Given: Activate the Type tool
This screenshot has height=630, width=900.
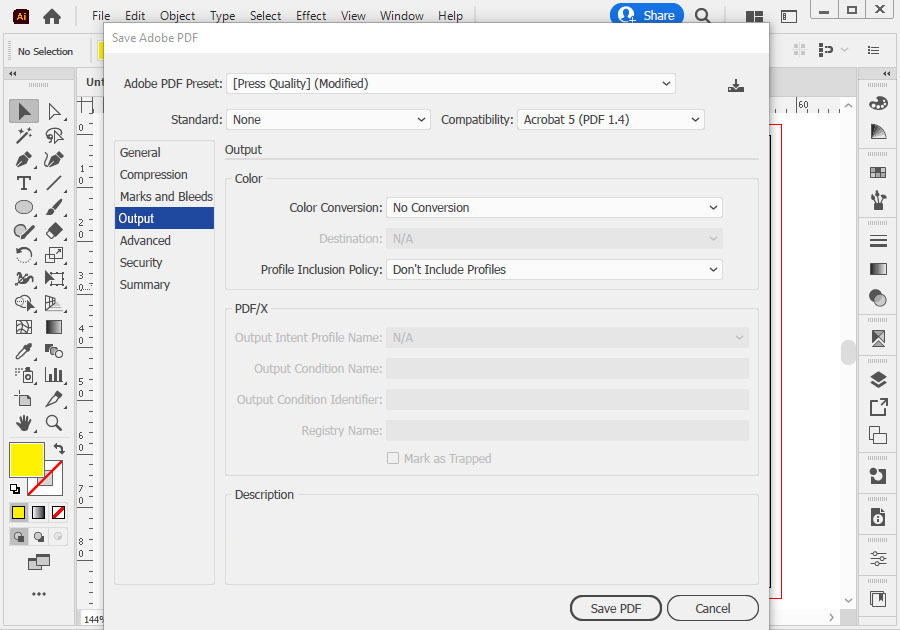Looking at the screenshot, I should (24, 183).
